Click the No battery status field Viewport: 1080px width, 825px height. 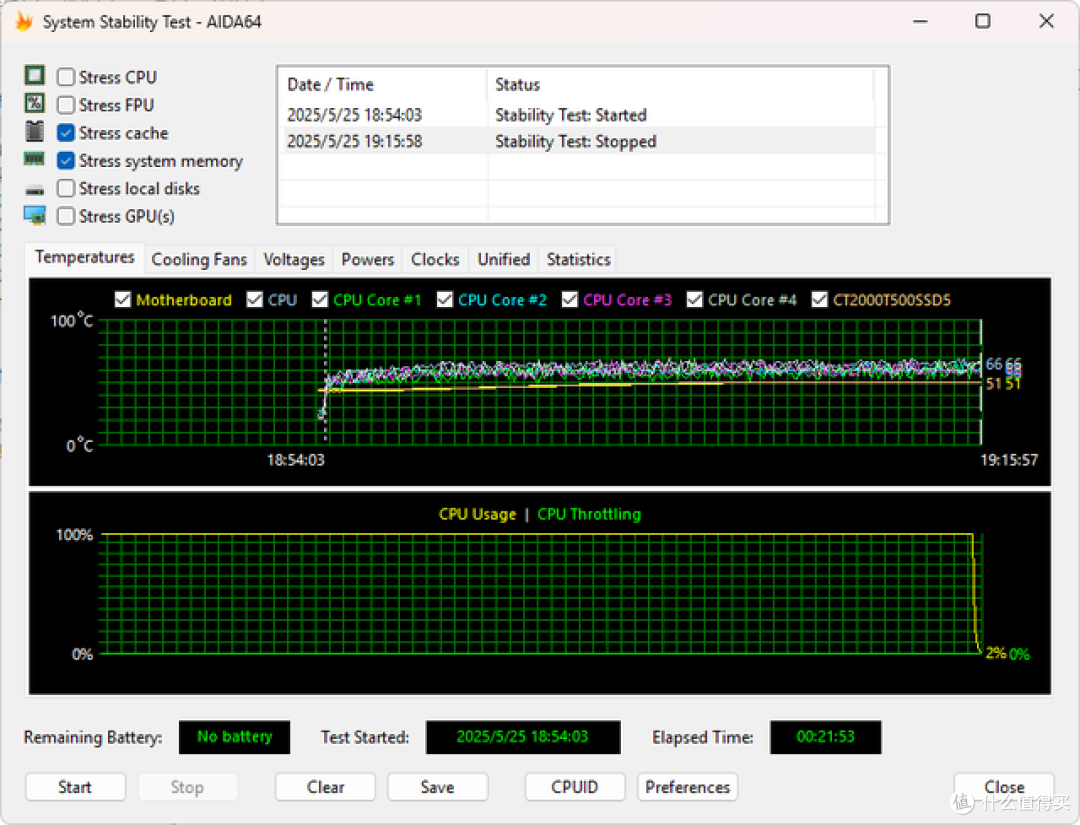tap(234, 737)
